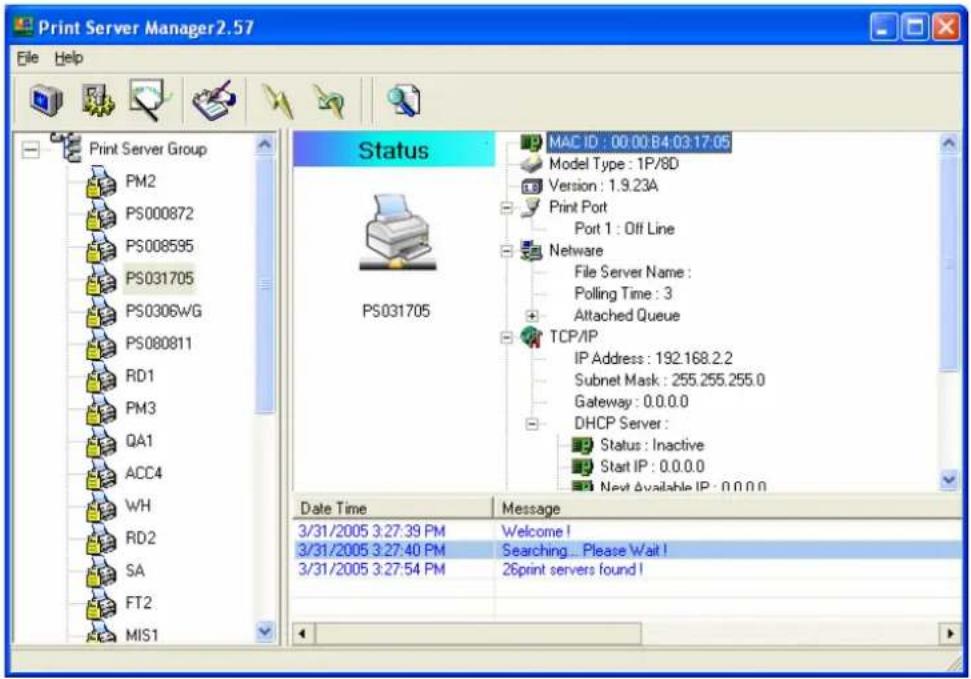The width and height of the screenshot is (971, 679).
Task: Click the Date Time column header
Action: pos(393,509)
